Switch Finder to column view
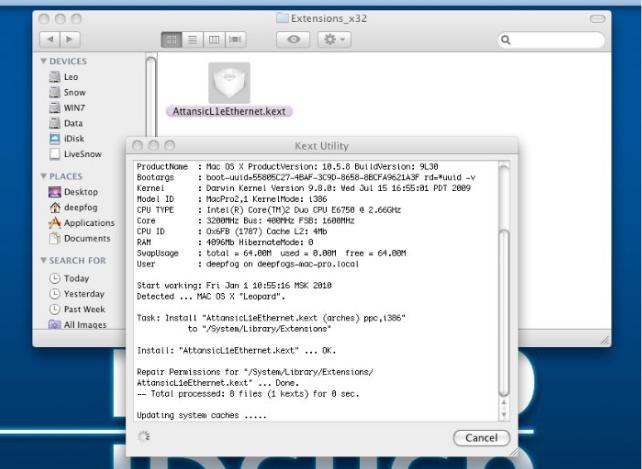Image resolution: width=642 pixels, height=469 pixels. (214, 40)
